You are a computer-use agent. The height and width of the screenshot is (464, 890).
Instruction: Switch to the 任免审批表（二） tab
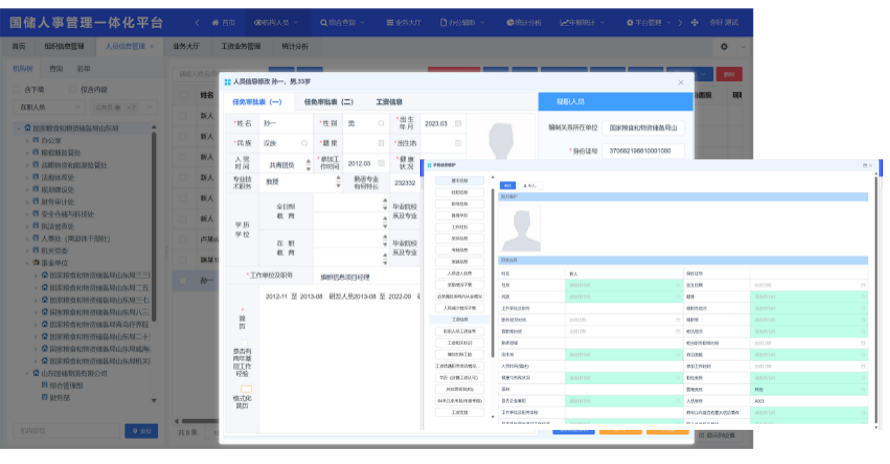328,102
